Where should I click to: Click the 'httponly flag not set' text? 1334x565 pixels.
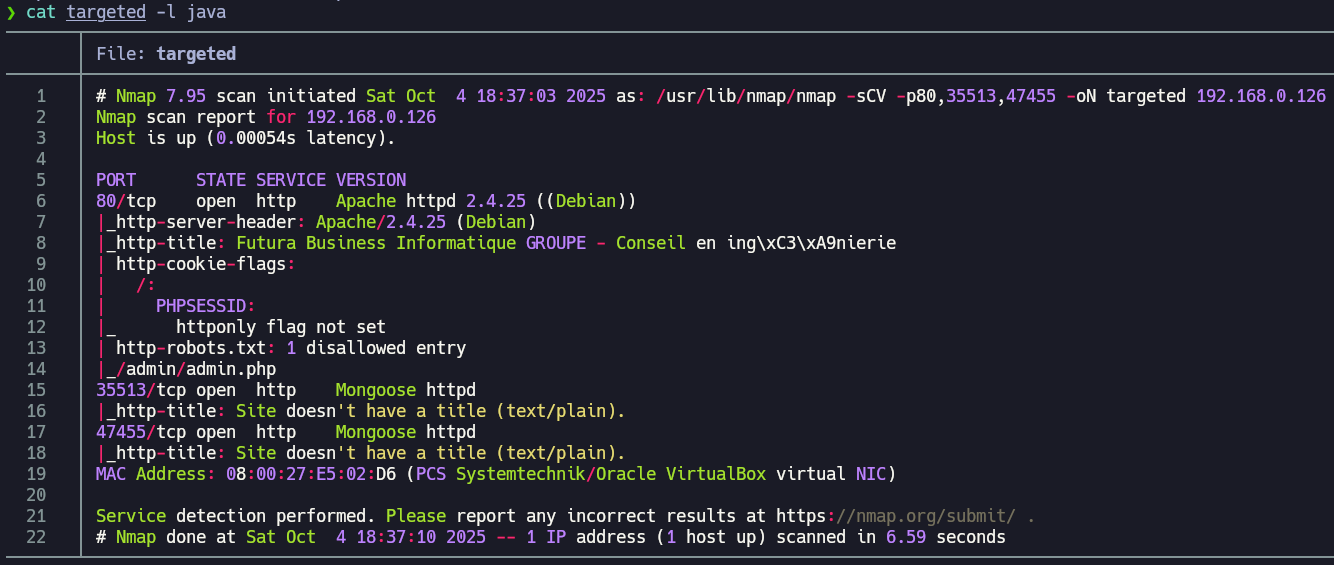[280, 327]
